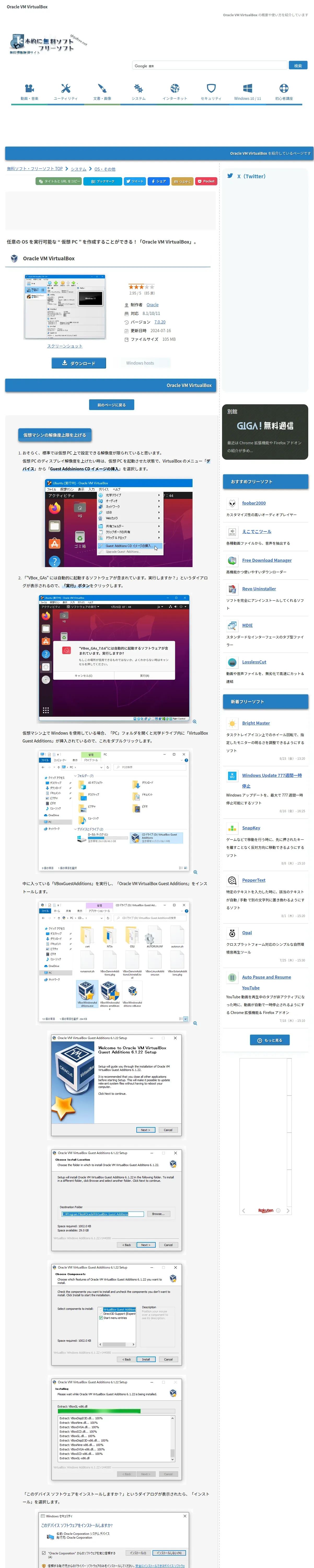Click the X (Twitter) bird icon in sidebar
Screen dimensions: 314x1568
(230, 176)
